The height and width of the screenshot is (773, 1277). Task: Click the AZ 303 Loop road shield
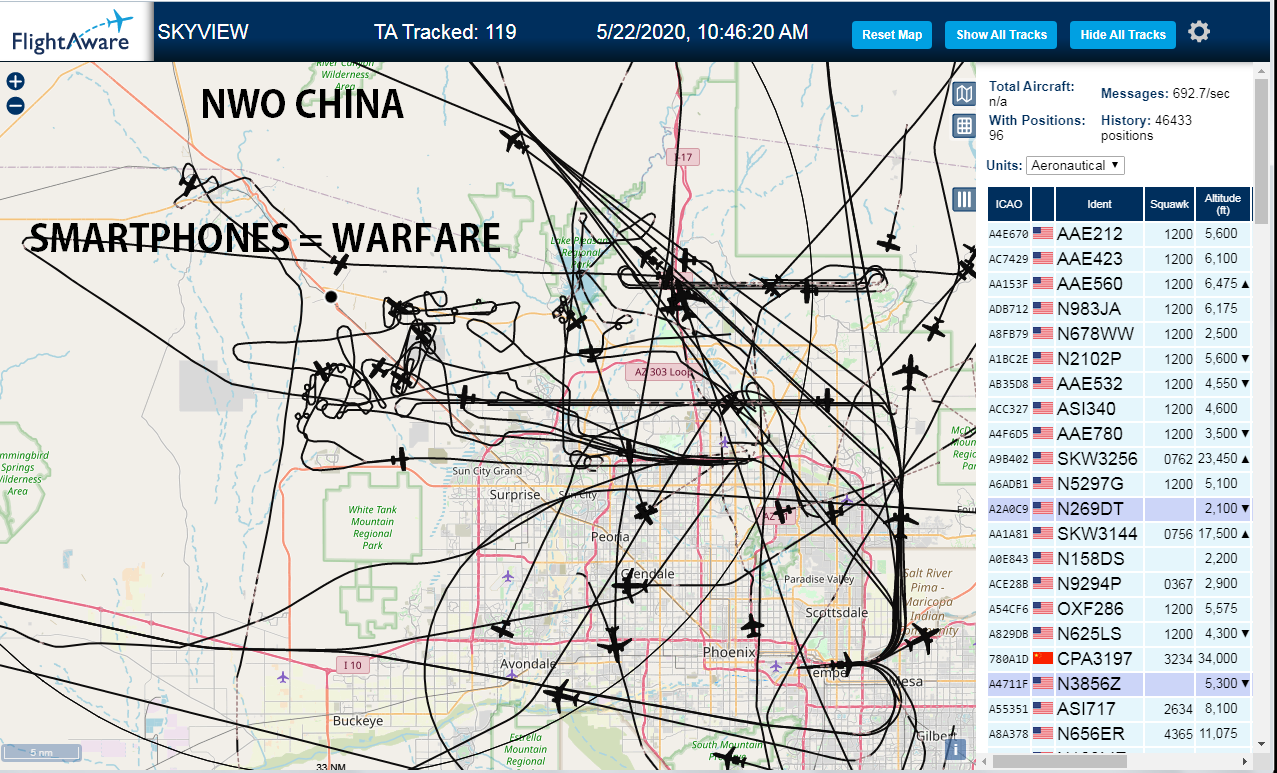[x=663, y=371]
